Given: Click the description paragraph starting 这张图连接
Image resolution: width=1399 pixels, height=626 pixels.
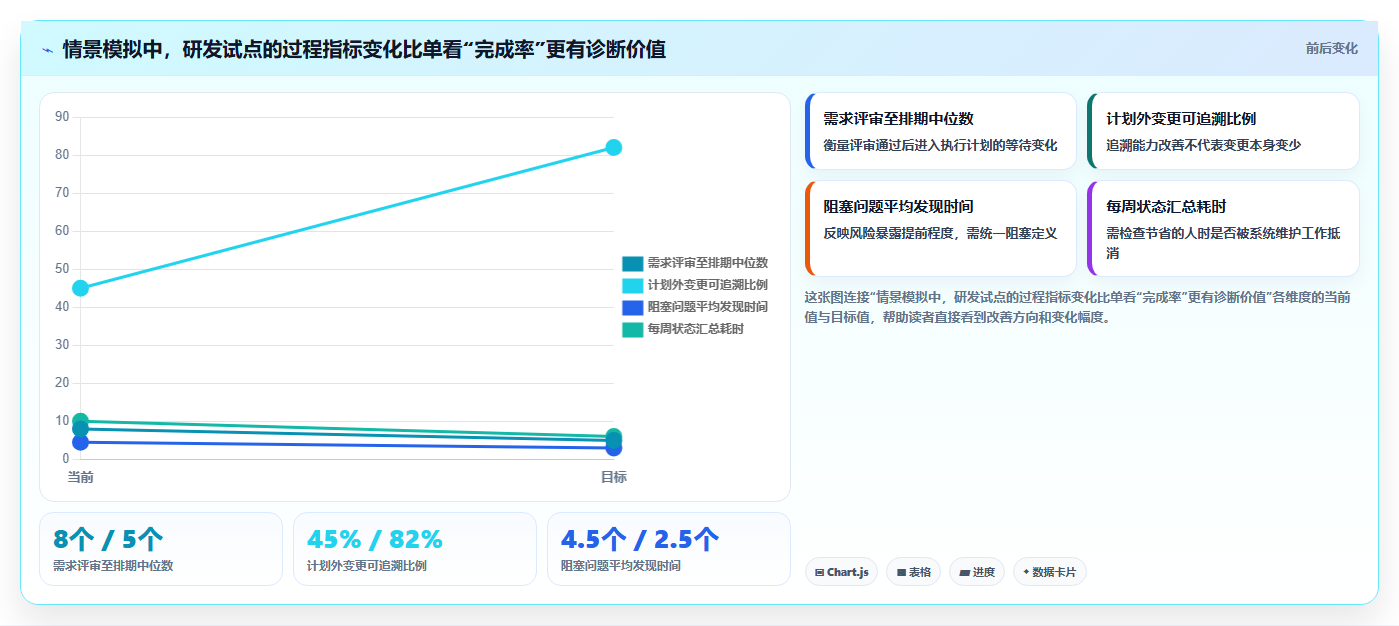Looking at the screenshot, I should tap(1079, 307).
